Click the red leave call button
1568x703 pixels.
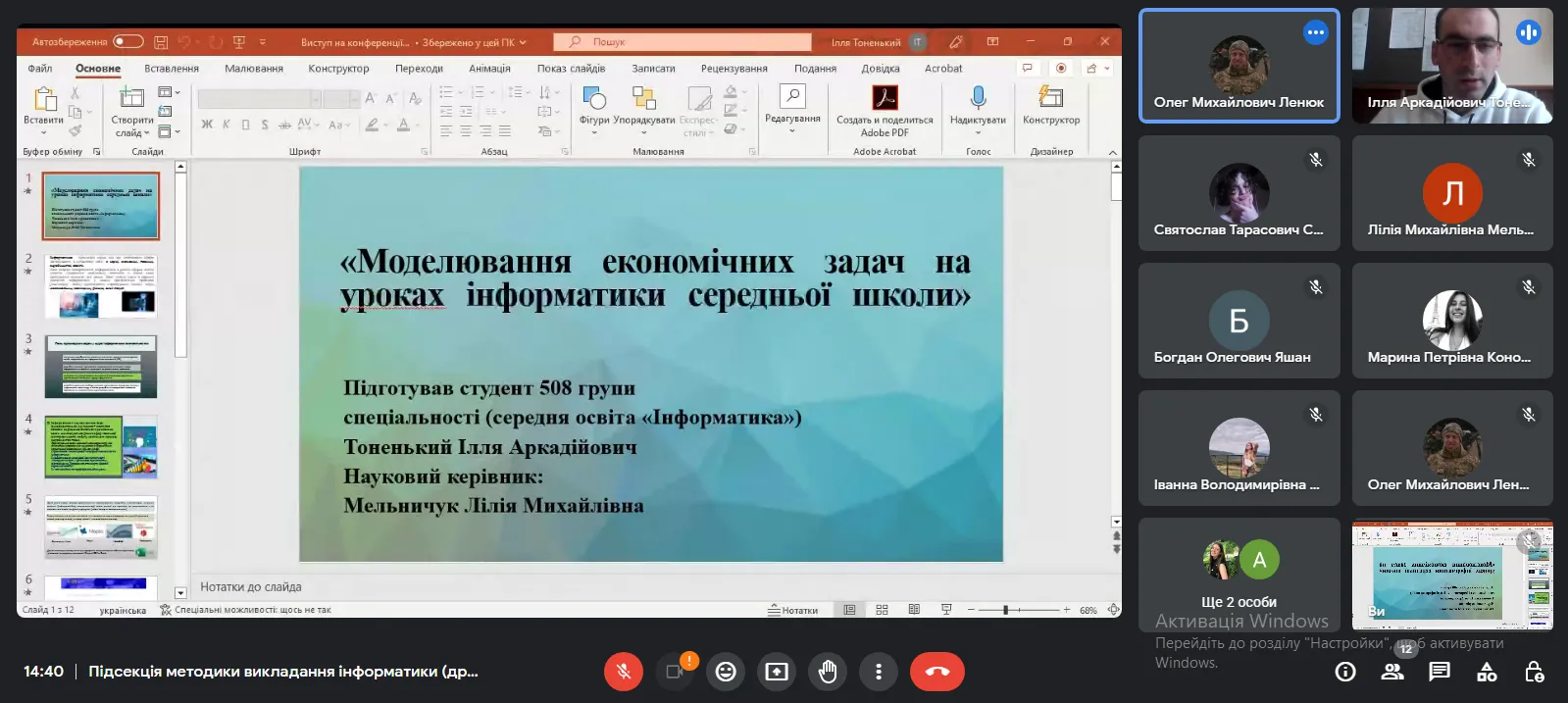pyautogui.click(x=937, y=672)
